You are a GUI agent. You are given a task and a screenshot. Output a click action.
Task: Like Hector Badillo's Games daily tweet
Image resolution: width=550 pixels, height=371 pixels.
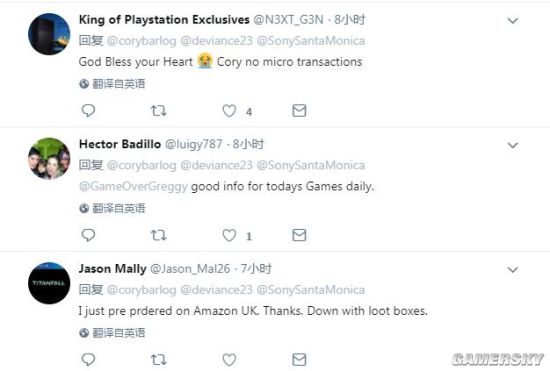coord(229,235)
